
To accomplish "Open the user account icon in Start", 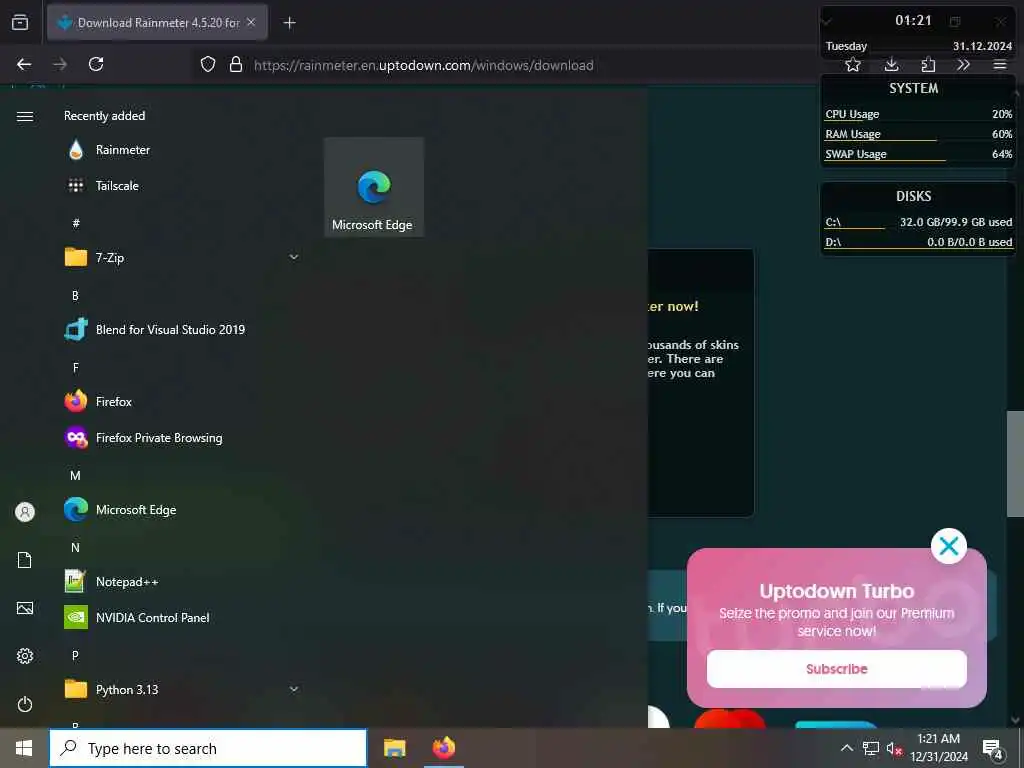I will tap(25, 512).
